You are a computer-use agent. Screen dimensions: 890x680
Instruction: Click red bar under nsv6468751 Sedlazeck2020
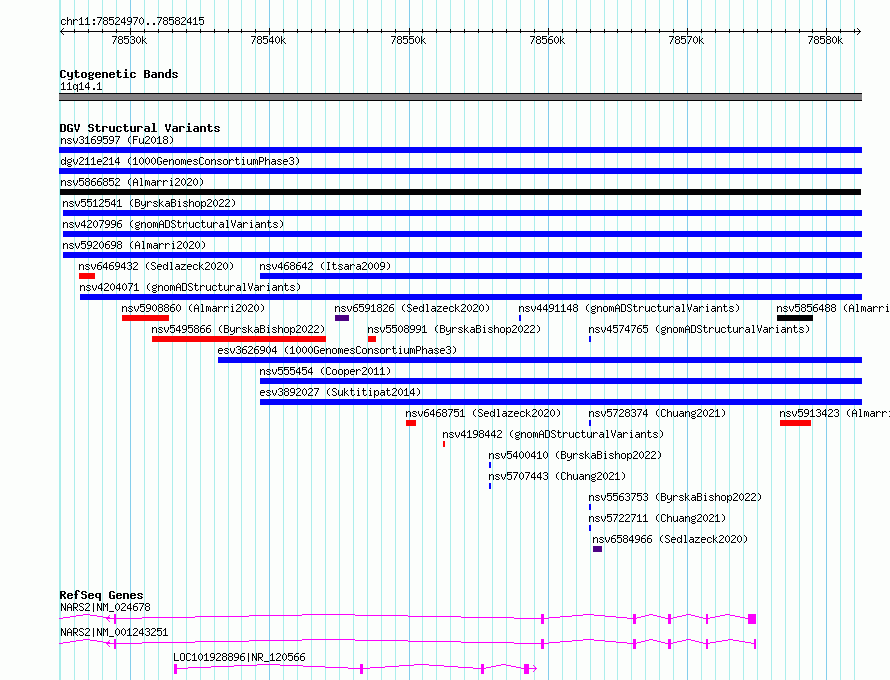coord(411,423)
